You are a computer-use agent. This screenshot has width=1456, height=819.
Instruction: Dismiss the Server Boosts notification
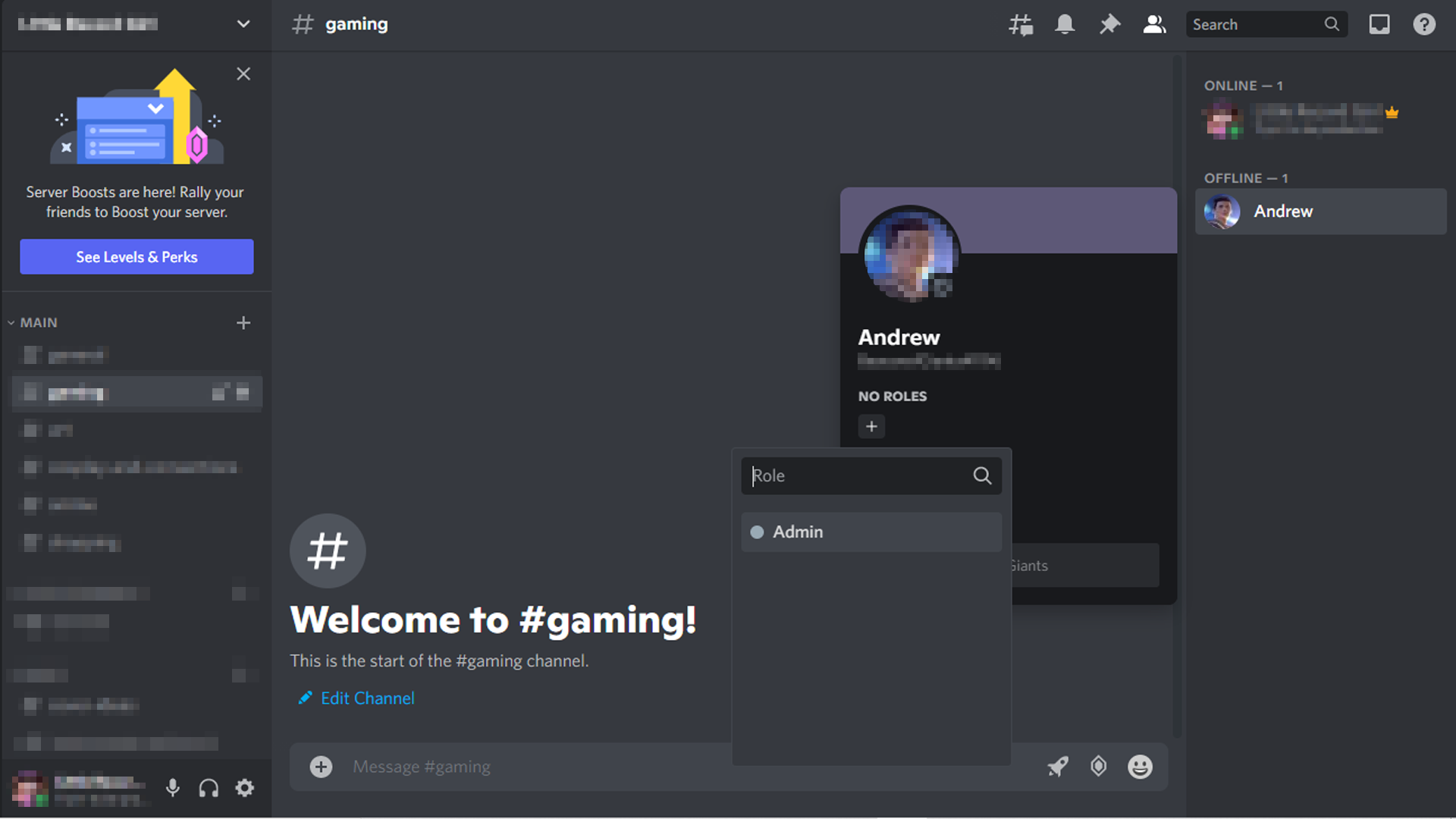243,73
